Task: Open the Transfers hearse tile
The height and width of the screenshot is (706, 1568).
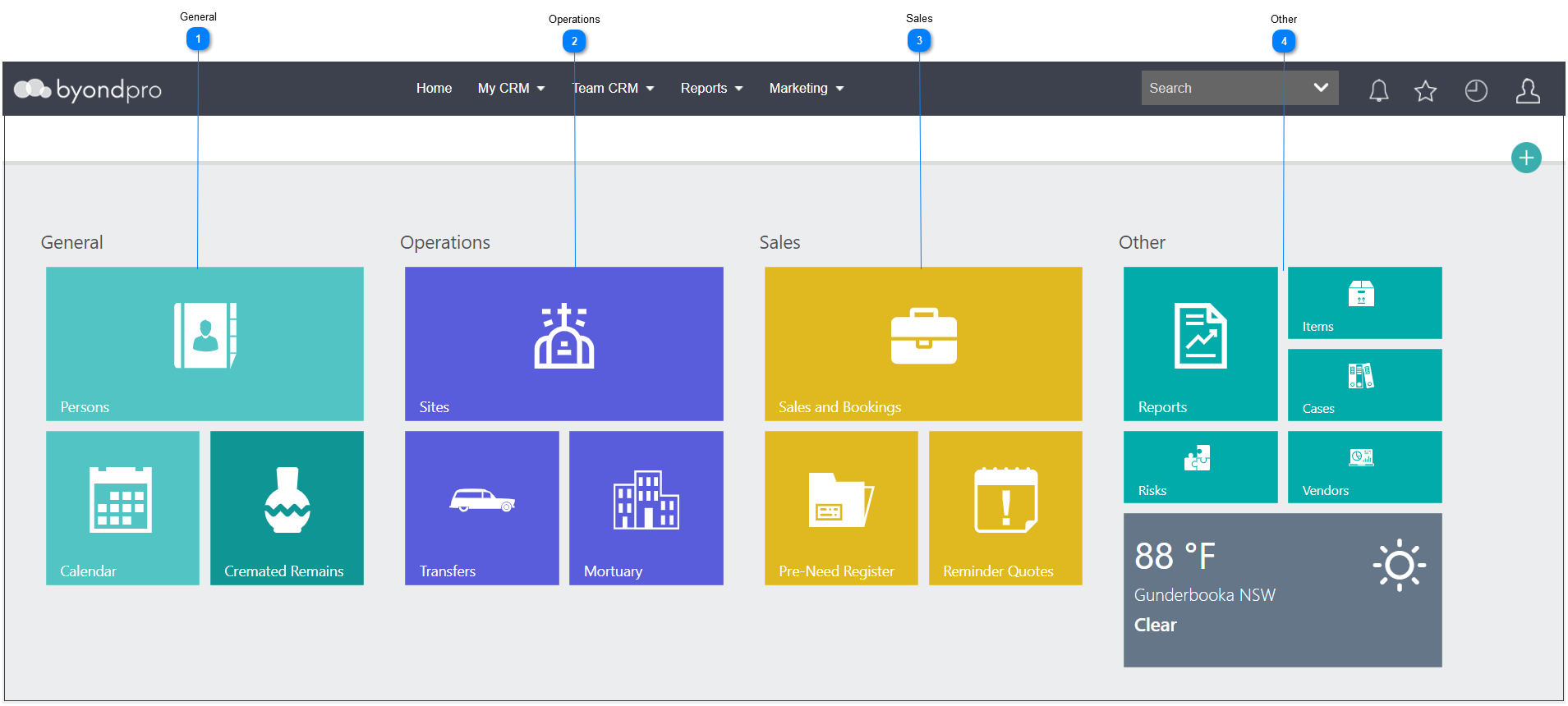Action: 482,508
